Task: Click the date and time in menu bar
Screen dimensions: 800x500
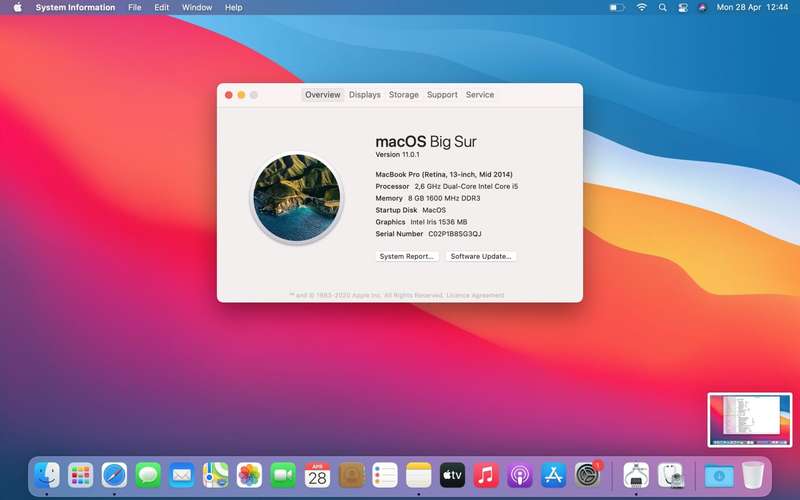Action: 752,8
